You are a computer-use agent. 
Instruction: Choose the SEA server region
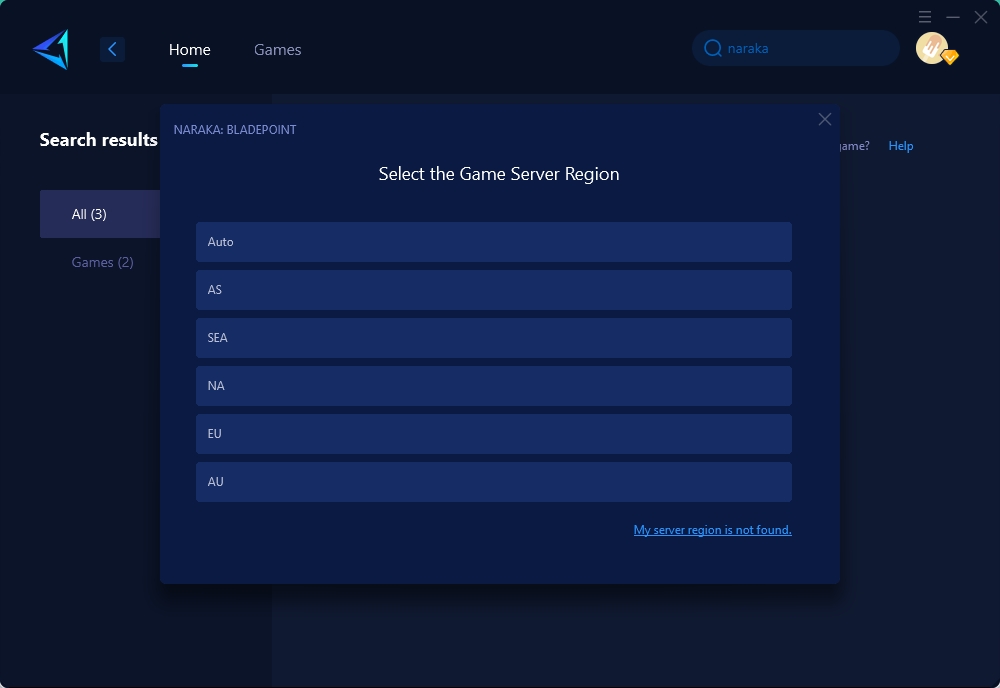[494, 338]
